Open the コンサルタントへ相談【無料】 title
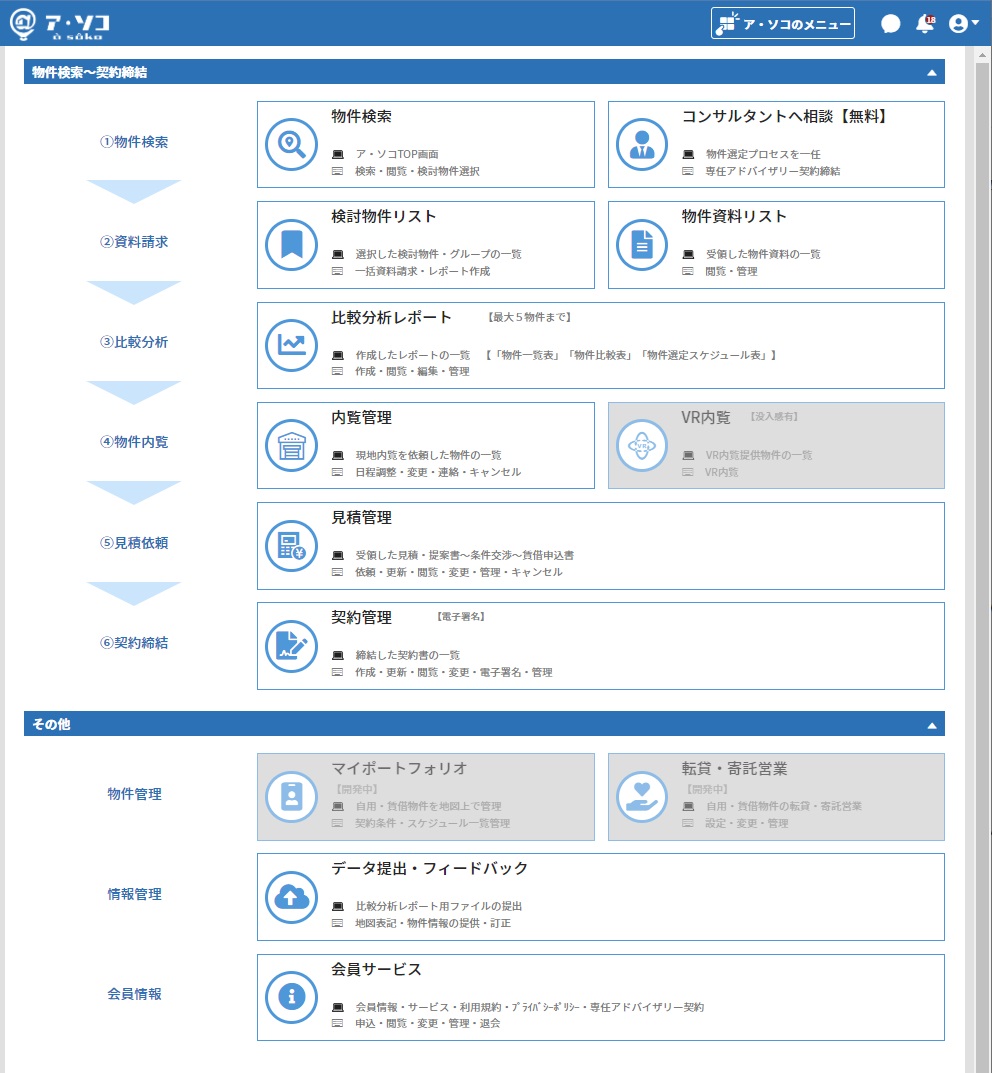 [785, 116]
